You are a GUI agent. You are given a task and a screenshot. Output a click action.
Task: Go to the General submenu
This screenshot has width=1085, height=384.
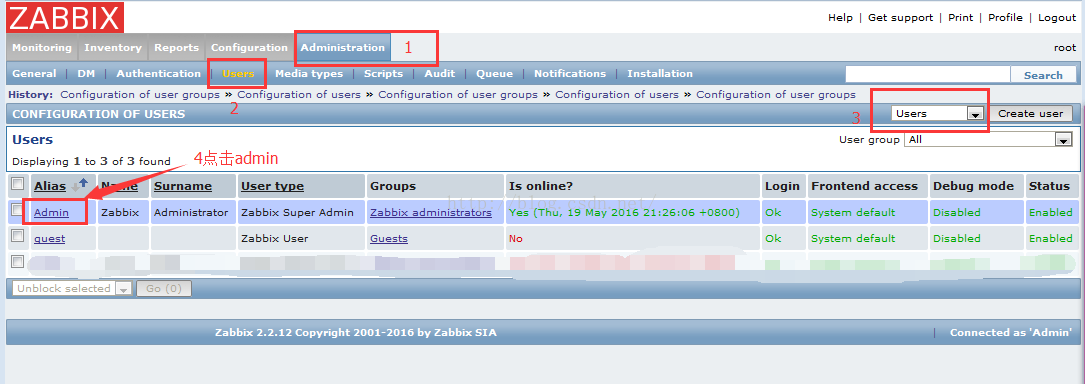tap(34, 73)
